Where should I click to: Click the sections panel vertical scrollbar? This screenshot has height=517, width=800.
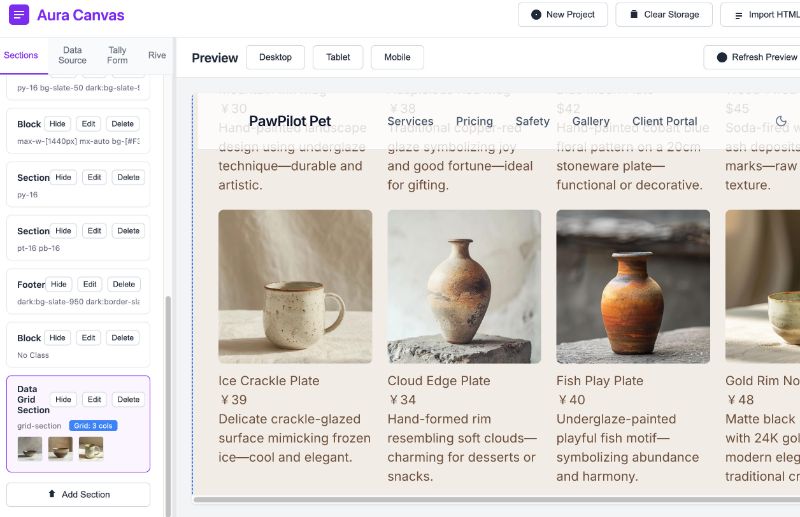coord(168,406)
